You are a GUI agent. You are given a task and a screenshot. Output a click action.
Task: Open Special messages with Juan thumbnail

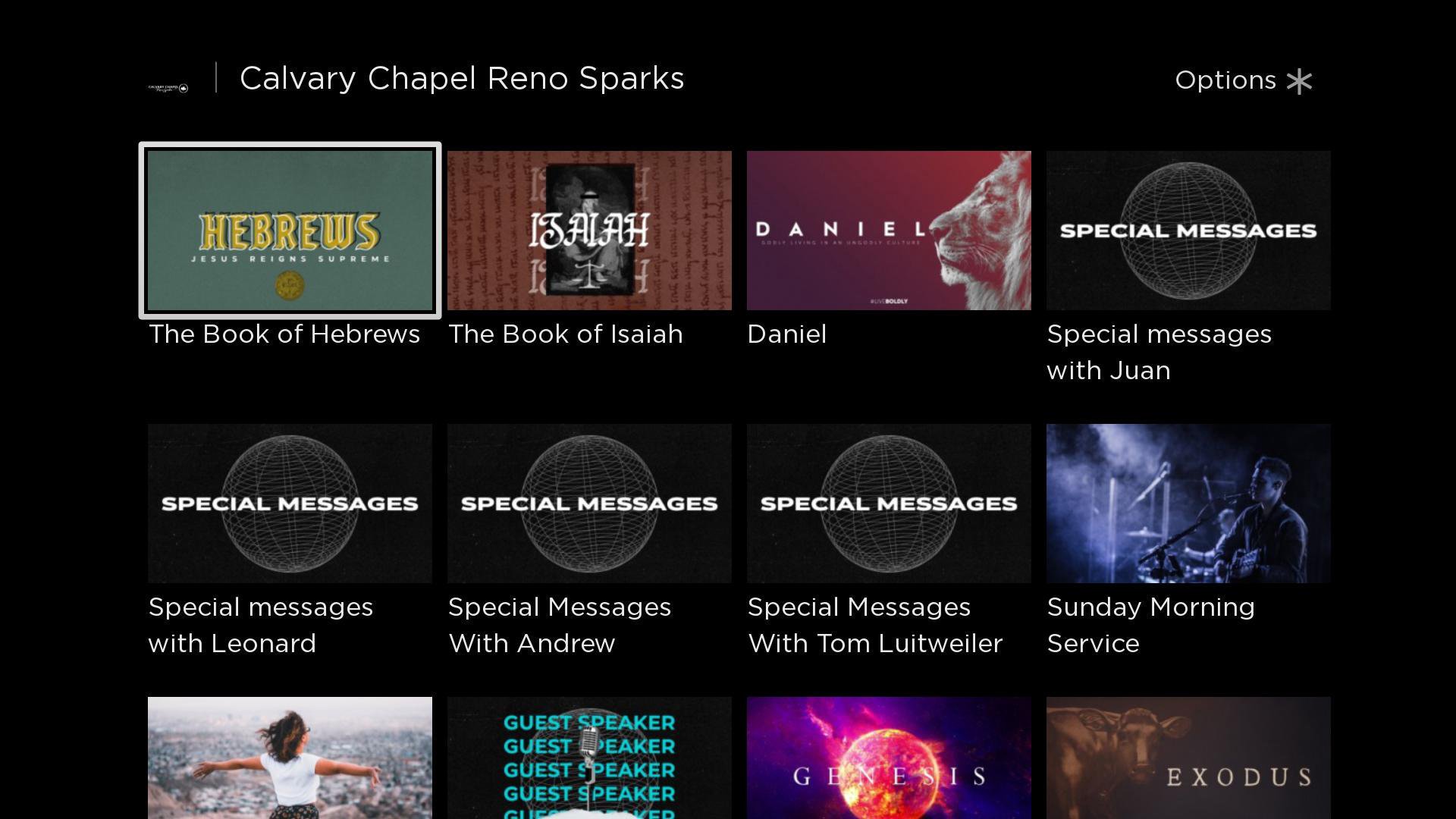(x=1188, y=231)
